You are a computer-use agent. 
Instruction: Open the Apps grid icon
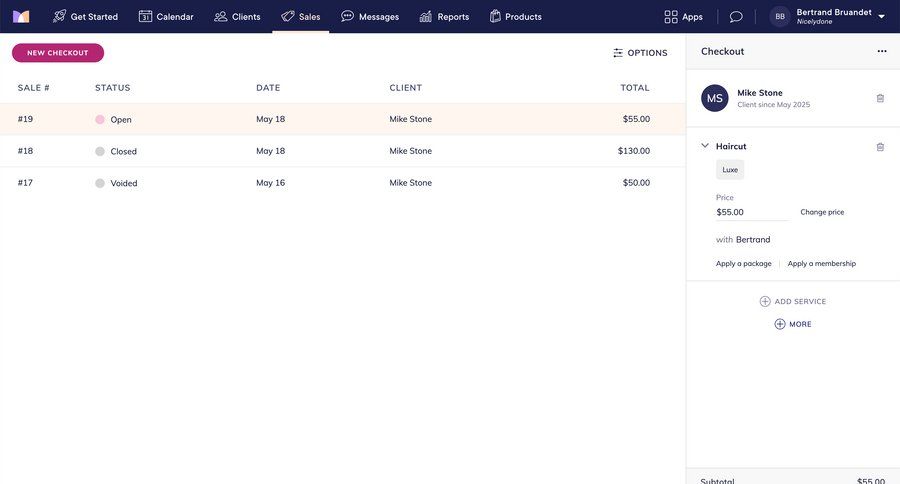(670, 17)
